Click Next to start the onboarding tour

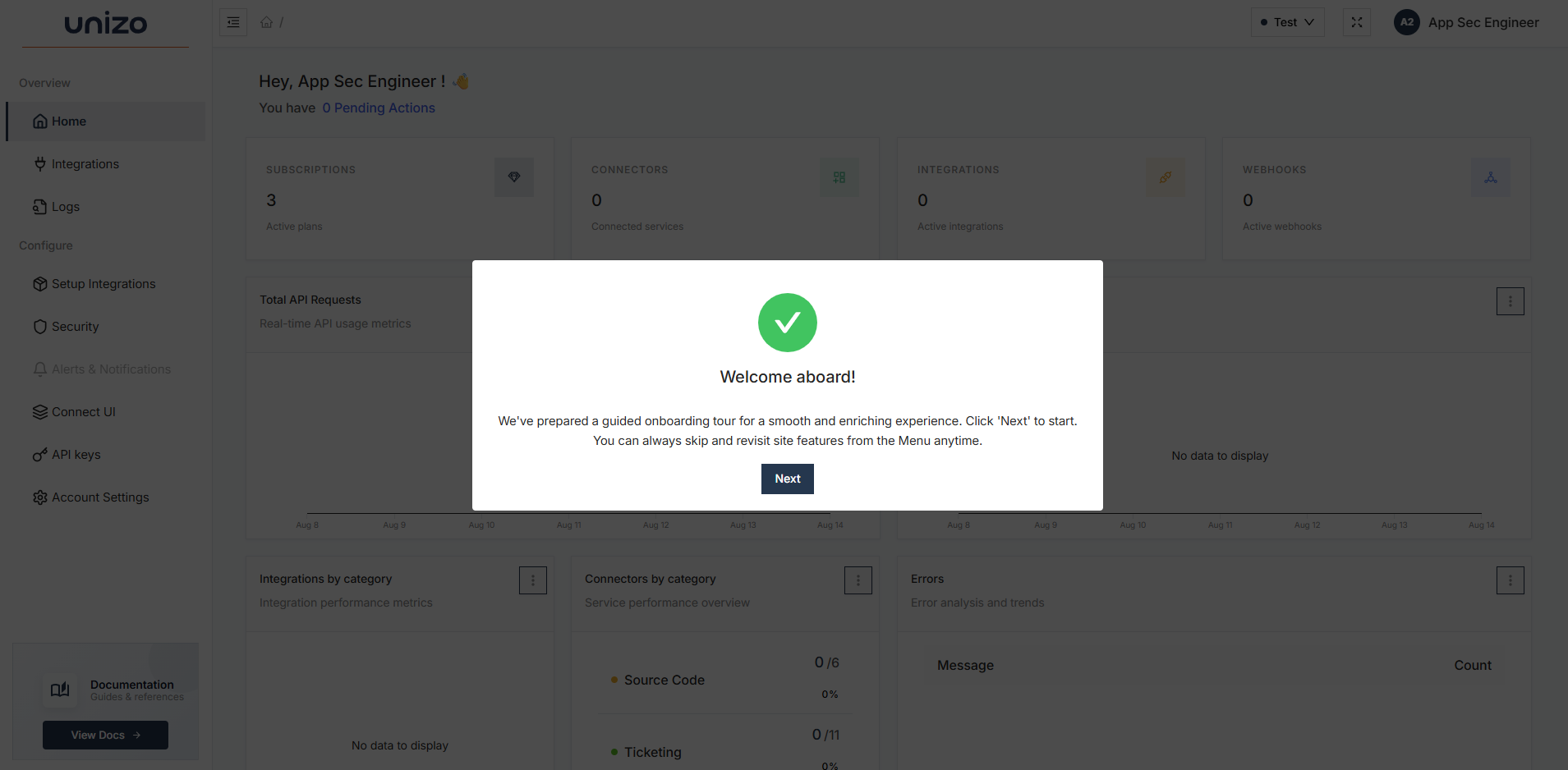point(787,479)
